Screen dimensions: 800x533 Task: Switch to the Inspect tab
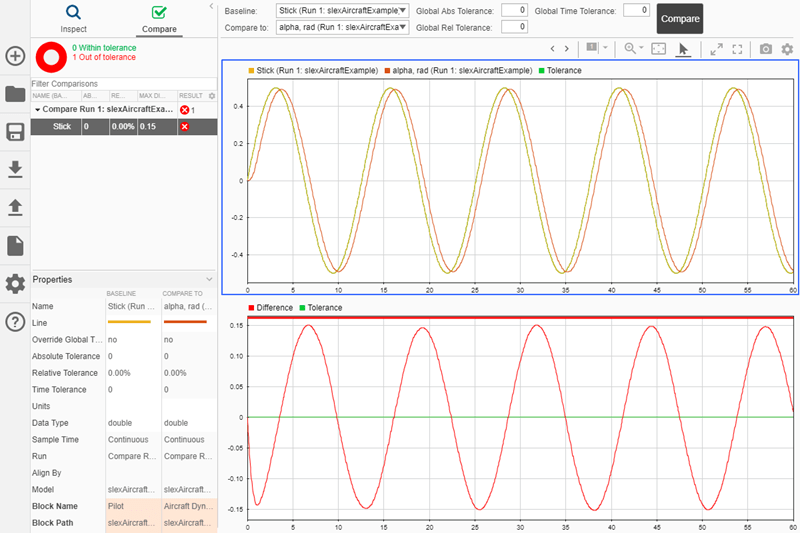pyautogui.click(x=73, y=18)
